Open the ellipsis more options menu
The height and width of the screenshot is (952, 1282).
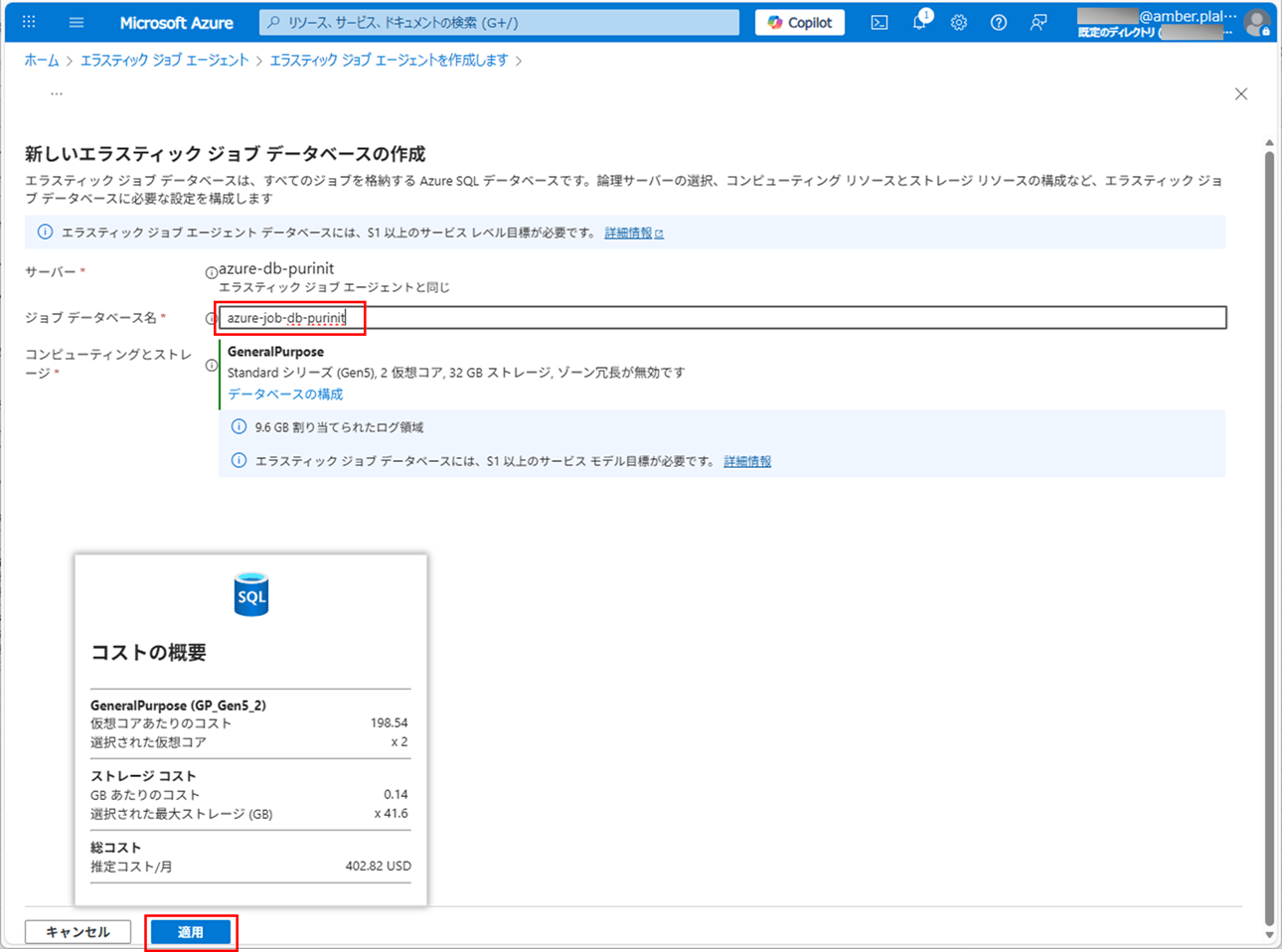(x=57, y=93)
